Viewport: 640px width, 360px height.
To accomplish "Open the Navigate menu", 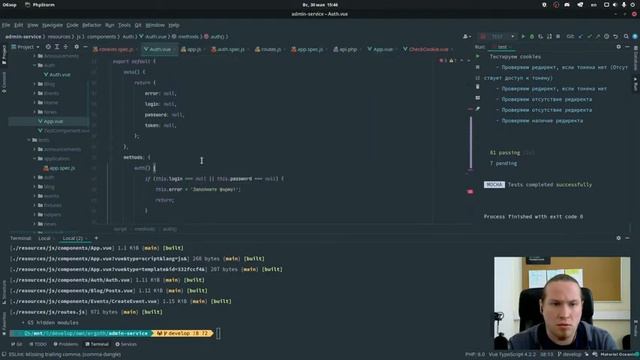I will [52, 25].
